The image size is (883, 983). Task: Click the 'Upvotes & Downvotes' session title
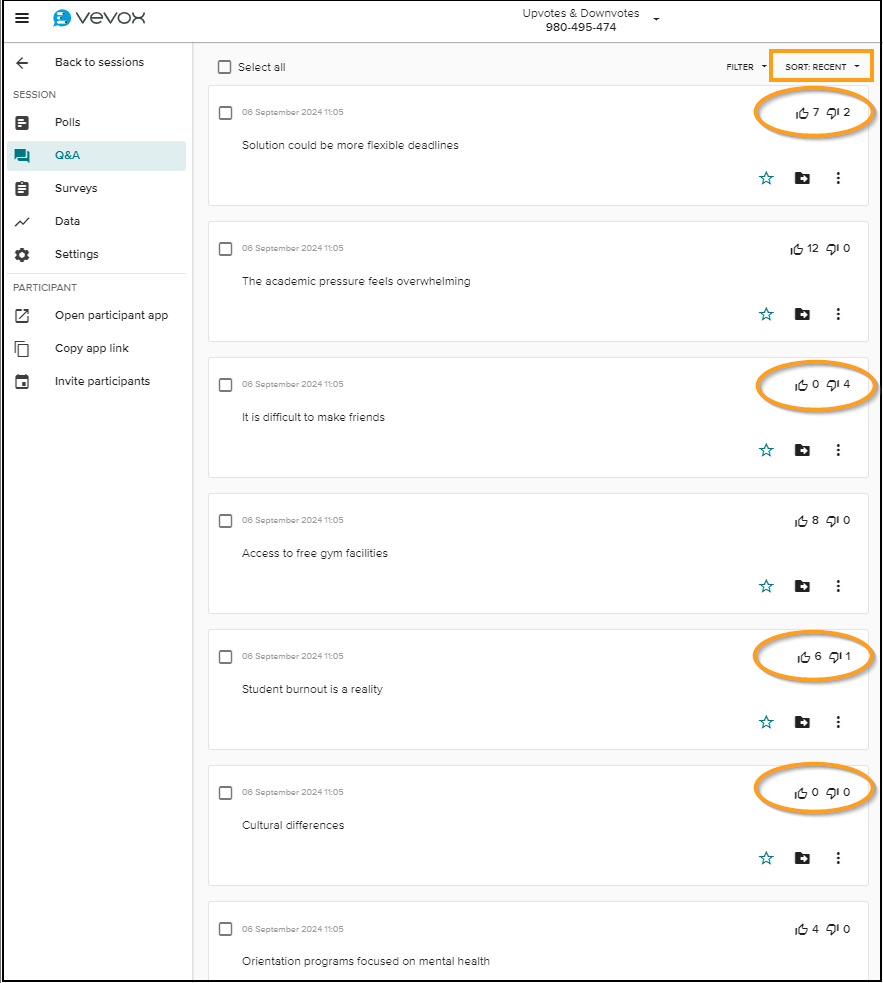point(581,13)
